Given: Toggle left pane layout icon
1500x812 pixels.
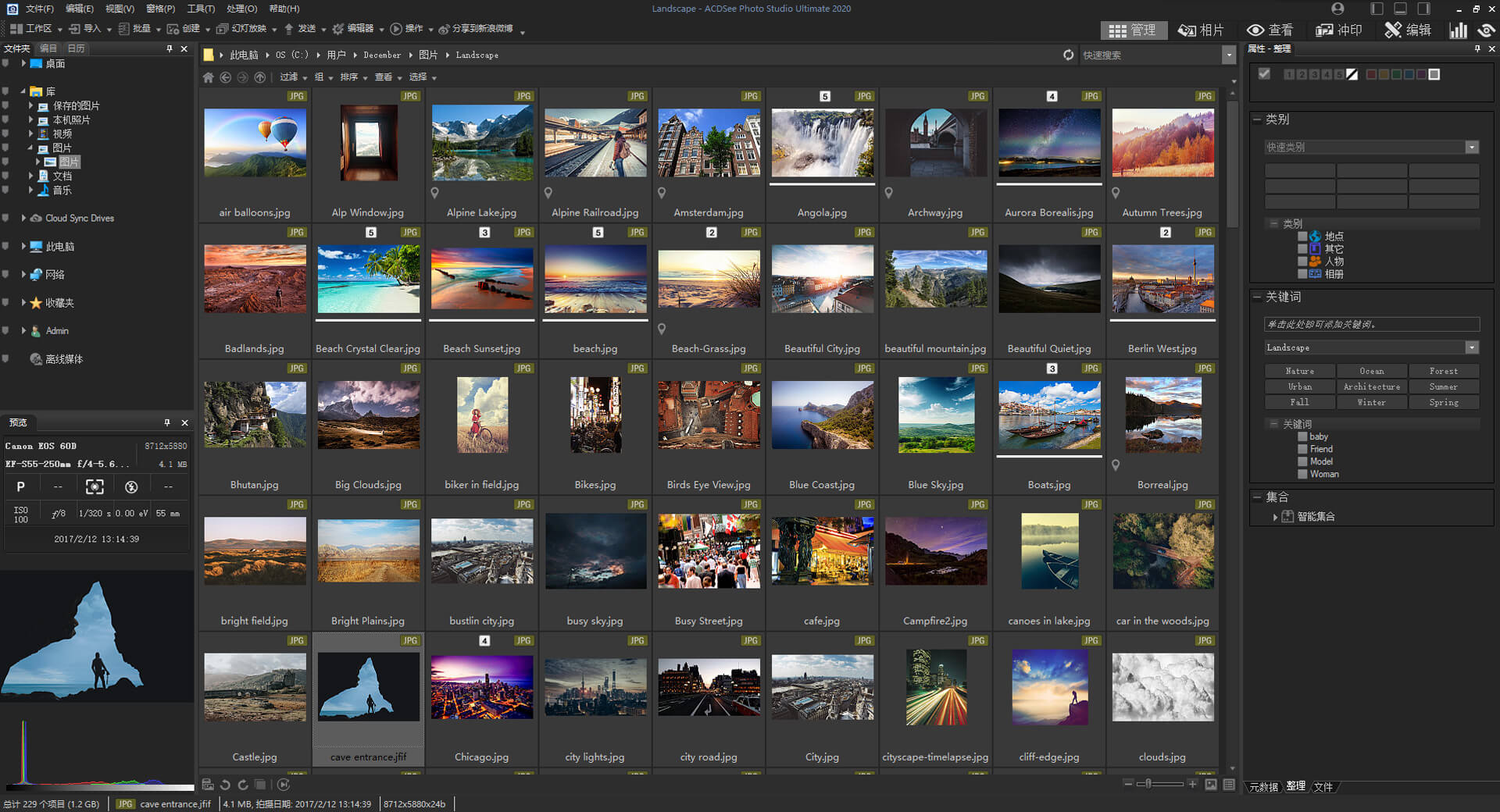Looking at the screenshot, I should pyautogui.click(x=1377, y=9).
